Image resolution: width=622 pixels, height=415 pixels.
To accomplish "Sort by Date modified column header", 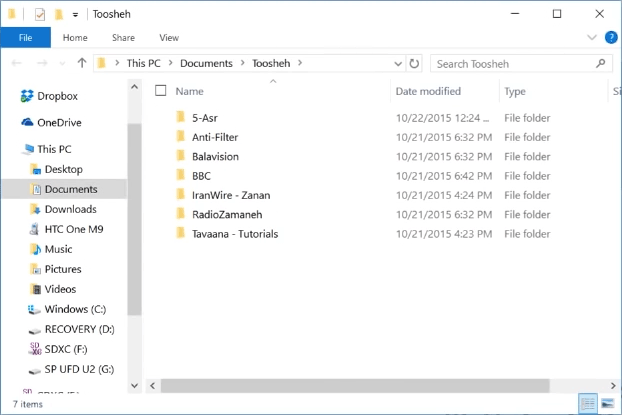I will pos(428,91).
